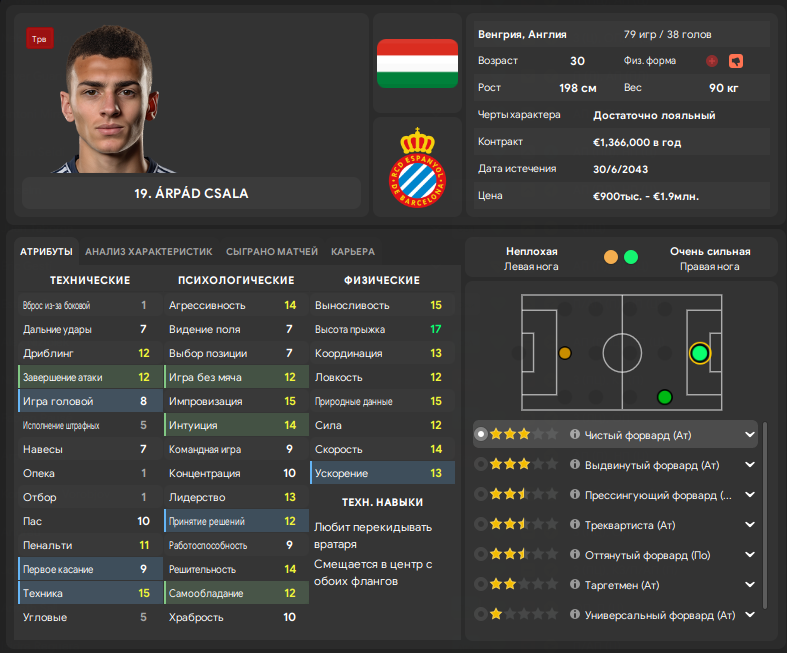Click info icon beside Таргетмен
The height and width of the screenshot is (653, 787).
[x=575, y=585]
